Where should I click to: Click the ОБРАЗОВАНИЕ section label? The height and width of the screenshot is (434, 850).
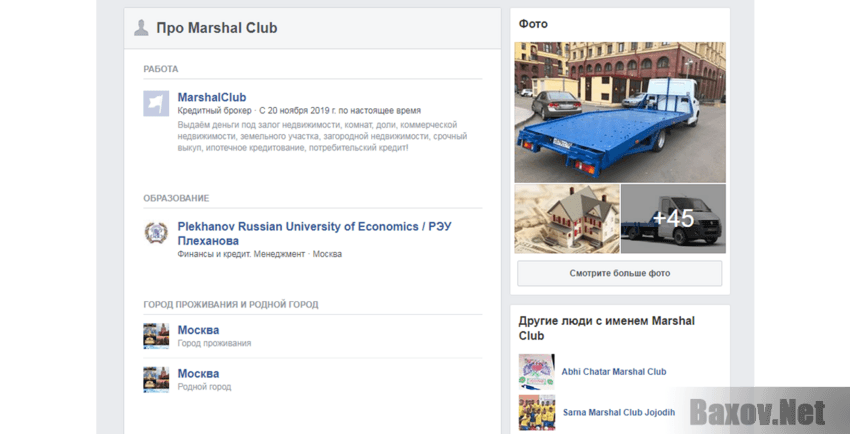[176, 198]
